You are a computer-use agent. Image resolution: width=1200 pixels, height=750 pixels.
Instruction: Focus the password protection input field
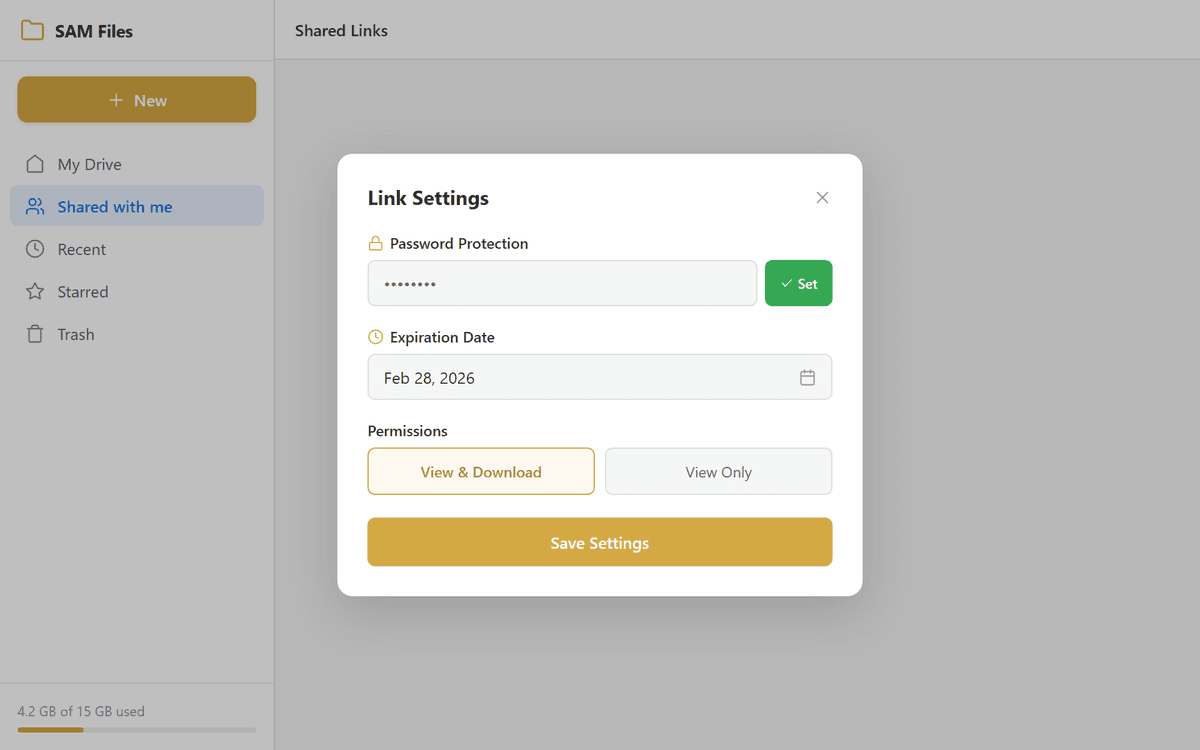562,284
